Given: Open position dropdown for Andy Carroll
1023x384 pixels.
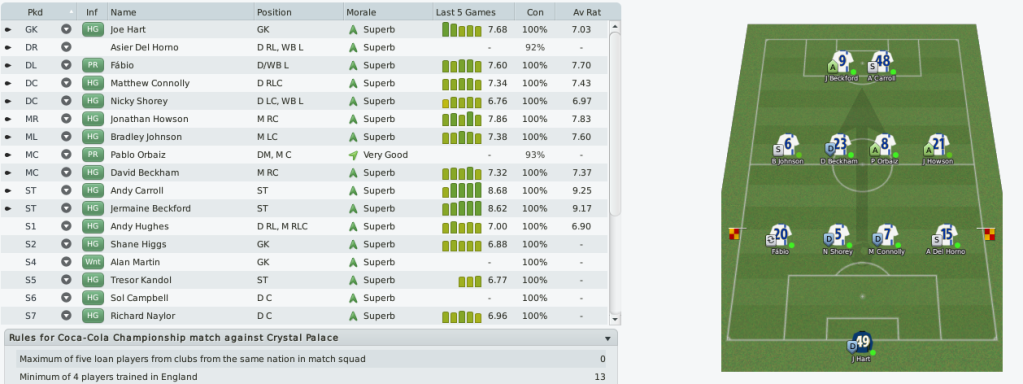Looking at the screenshot, I should pos(66,190).
